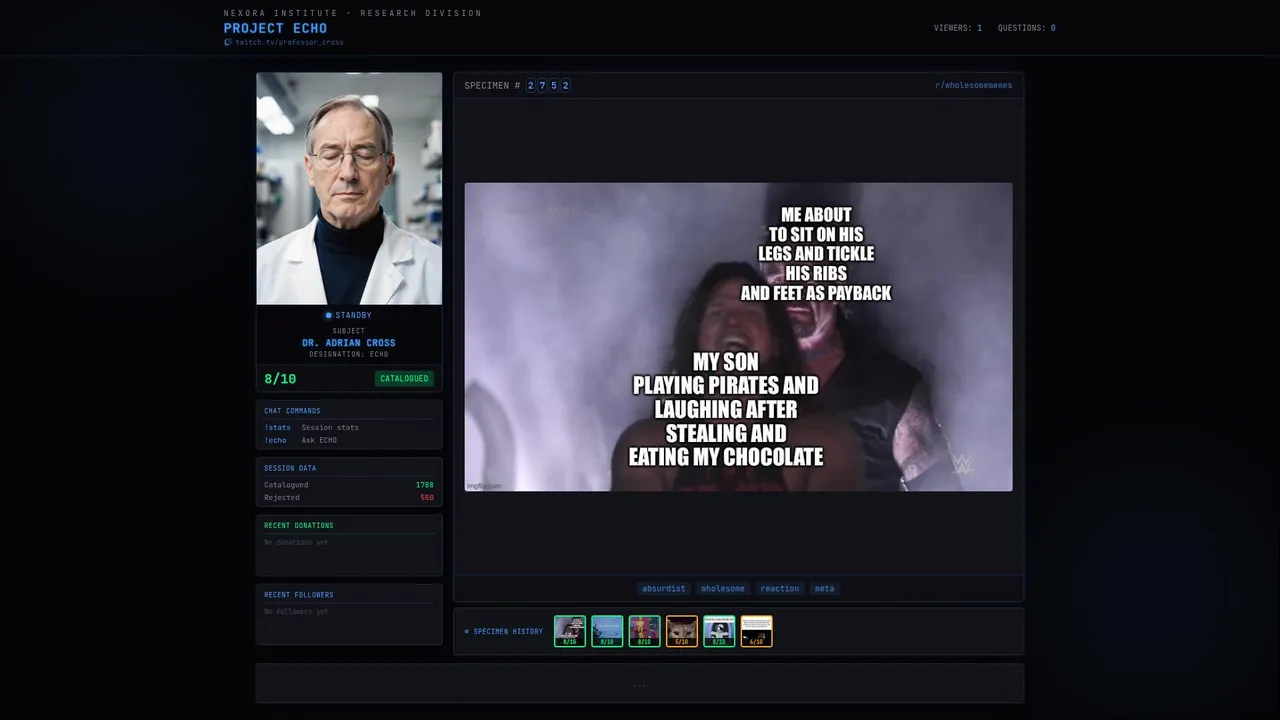
Task: Click the RECENT FOLLOWERS header
Action: pyautogui.click(x=299, y=595)
